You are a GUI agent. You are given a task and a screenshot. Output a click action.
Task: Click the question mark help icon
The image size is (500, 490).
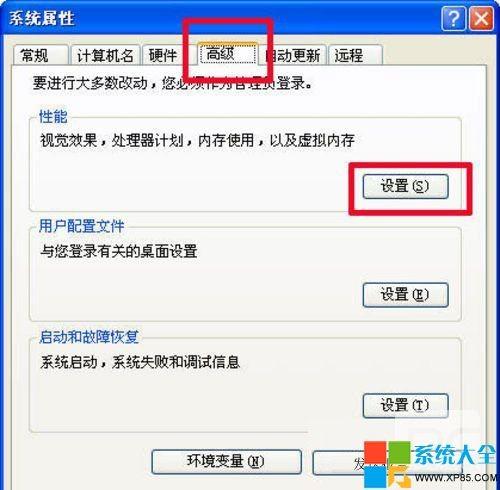click(x=453, y=19)
